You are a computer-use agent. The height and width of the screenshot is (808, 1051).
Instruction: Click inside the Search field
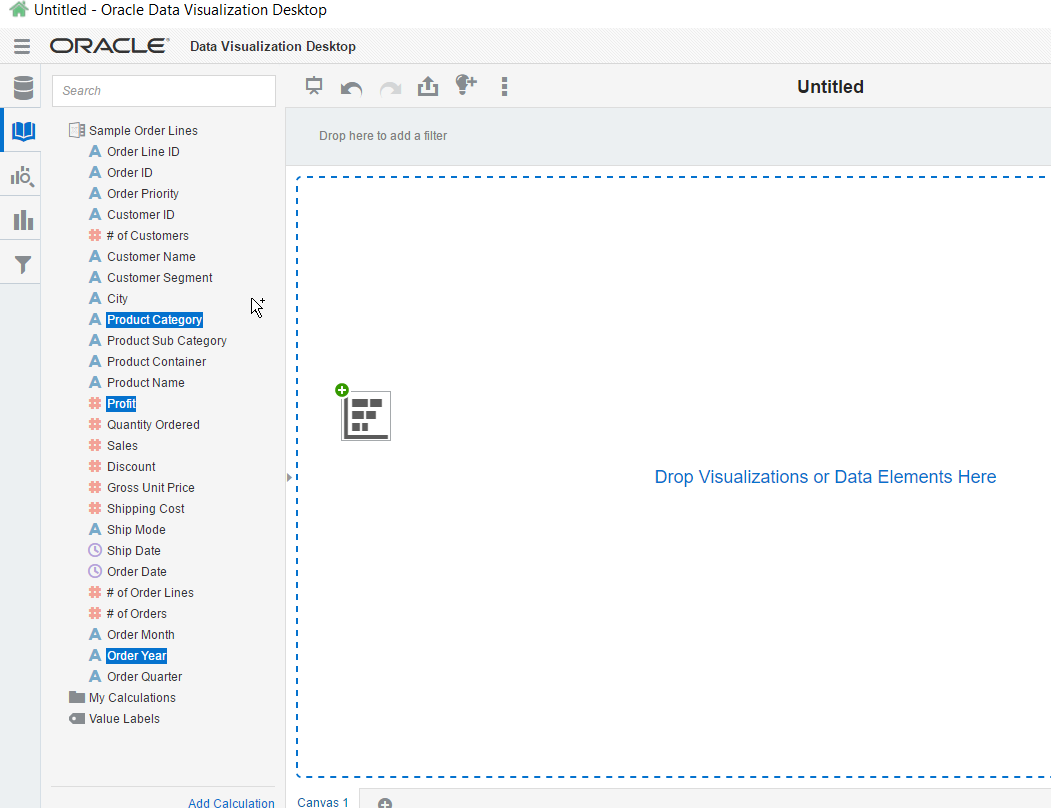tap(163, 90)
